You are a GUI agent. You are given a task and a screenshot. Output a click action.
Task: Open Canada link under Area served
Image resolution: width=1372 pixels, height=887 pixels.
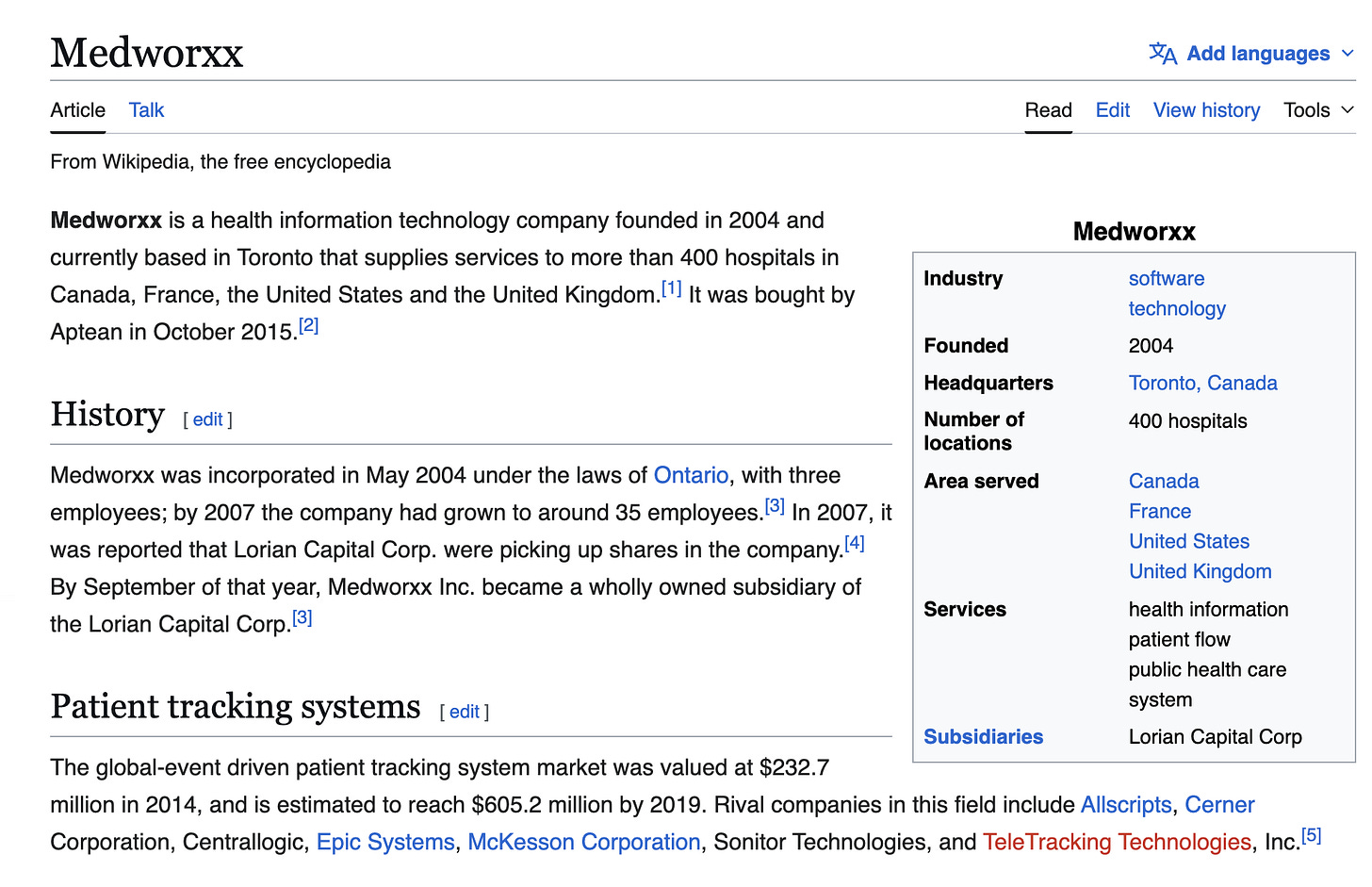pos(1164,481)
